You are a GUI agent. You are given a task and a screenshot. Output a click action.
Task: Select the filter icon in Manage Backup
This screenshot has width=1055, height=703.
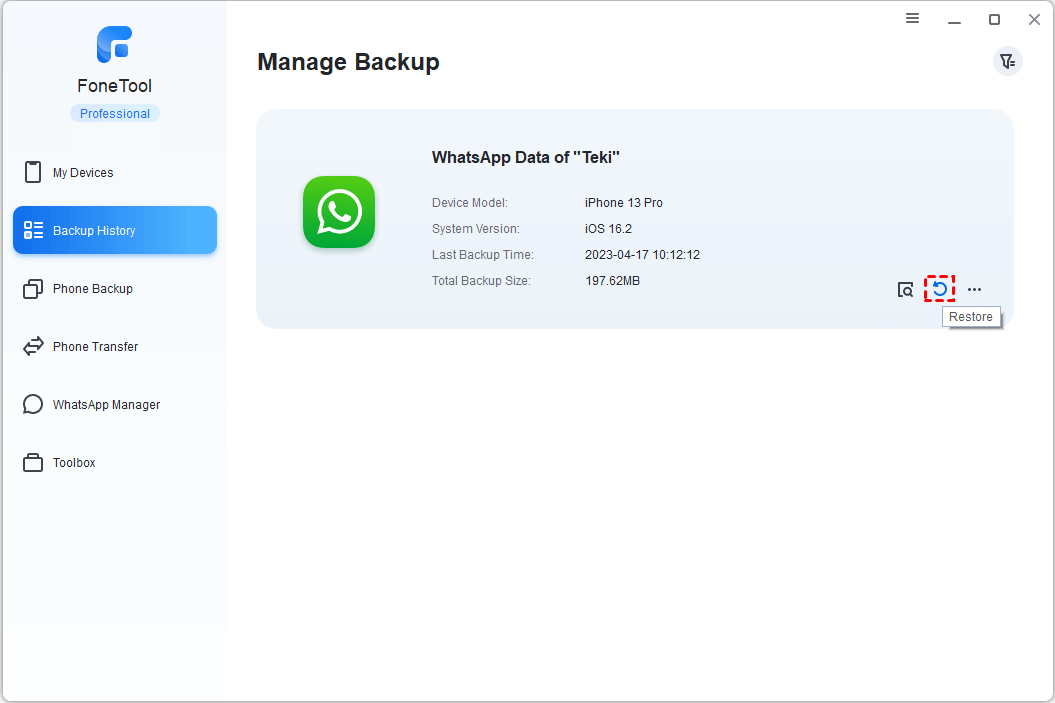pyautogui.click(x=1007, y=61)
